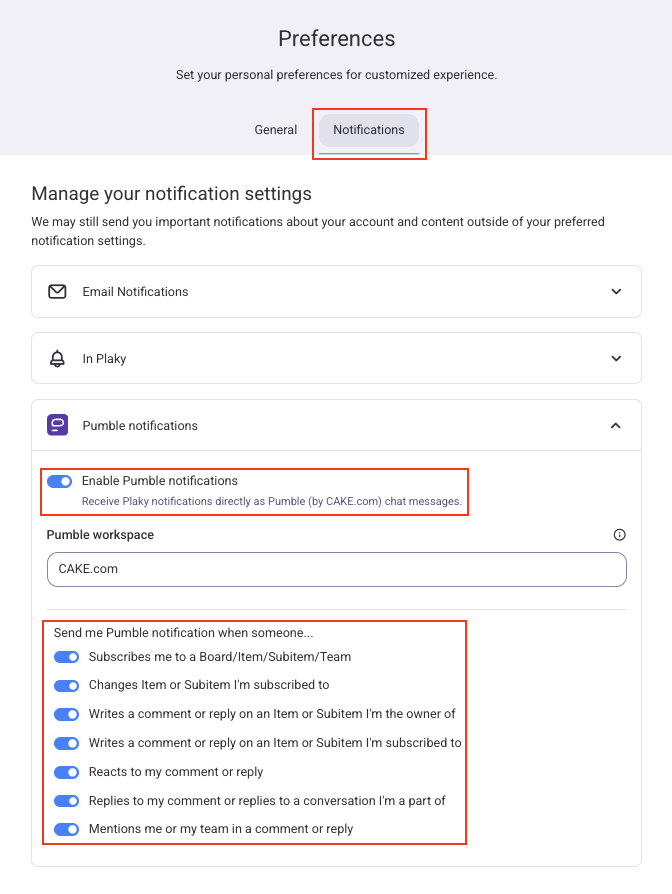Disable Reacts to my comment or reply
Viewport: 672px width, 894px height.
point(67,772)
